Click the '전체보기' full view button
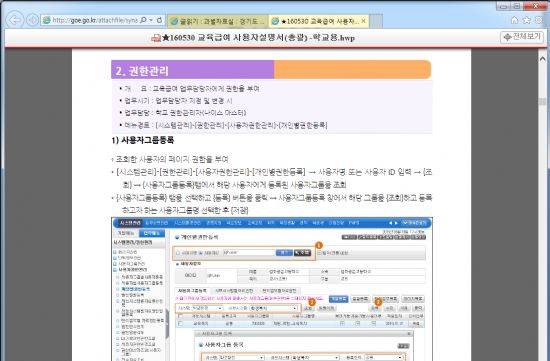This screenshot has width=550, height=361. tap(522, 37)
